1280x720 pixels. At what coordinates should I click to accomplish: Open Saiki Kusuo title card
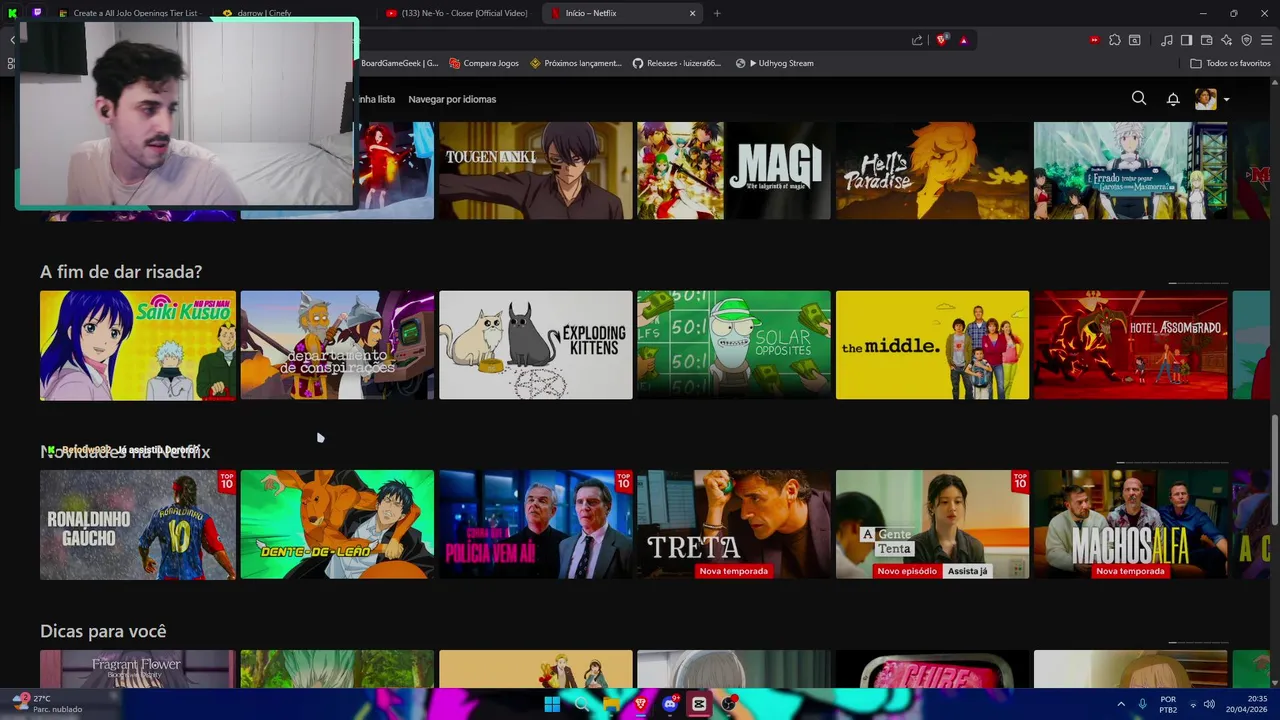[137, 345]
